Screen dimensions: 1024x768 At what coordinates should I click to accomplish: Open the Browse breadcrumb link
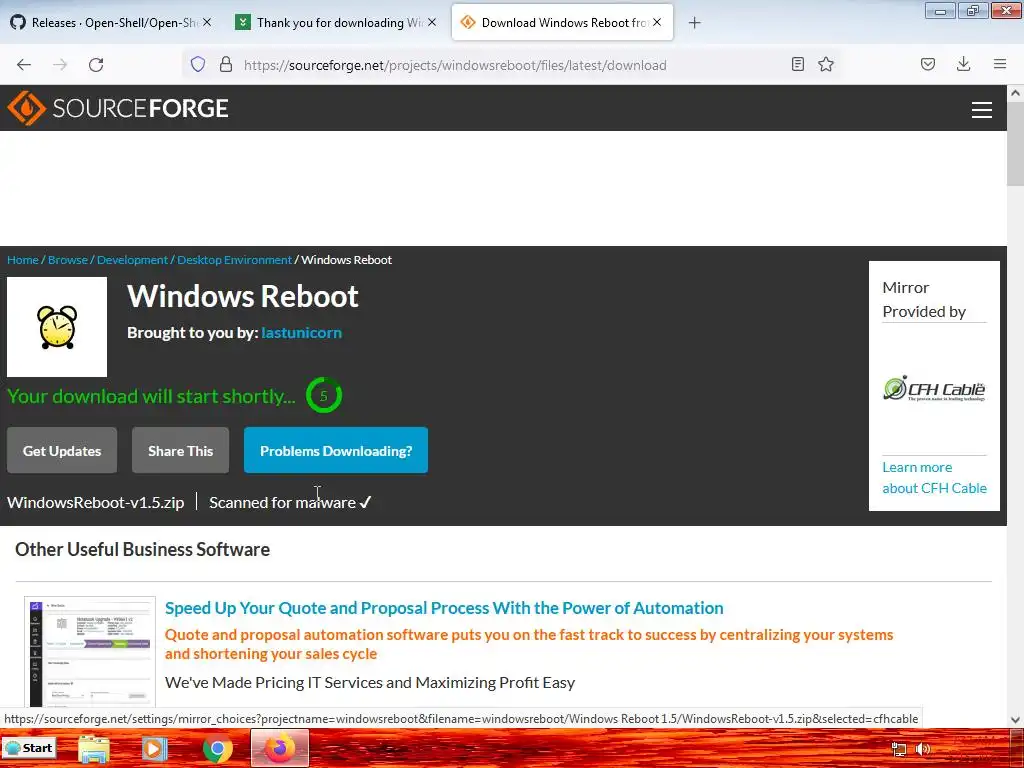click(68, 260)
